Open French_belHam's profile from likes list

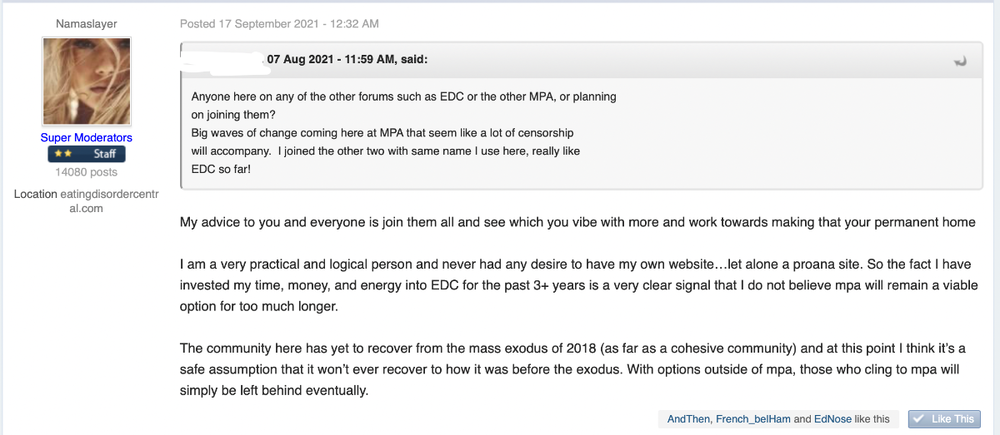point(754,419)
